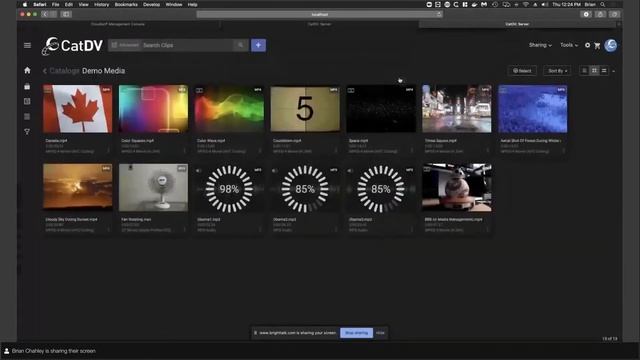Screen dimensions: 640x360
Task: Click the Hide link next to Stop sharing
Action: (x=380, y=333)
